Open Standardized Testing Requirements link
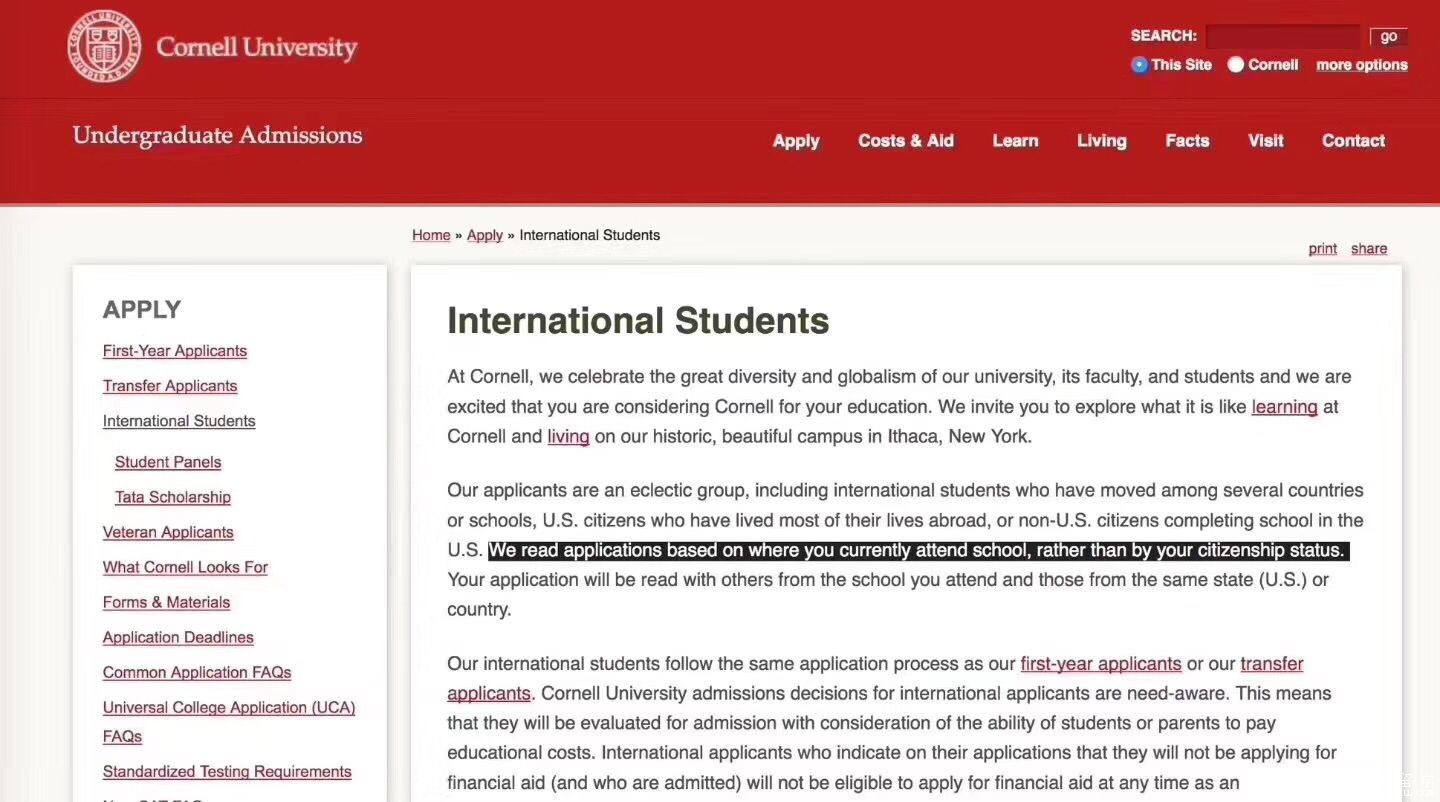The width and height of the screenshot is (1440, 802). pos(227,772)
